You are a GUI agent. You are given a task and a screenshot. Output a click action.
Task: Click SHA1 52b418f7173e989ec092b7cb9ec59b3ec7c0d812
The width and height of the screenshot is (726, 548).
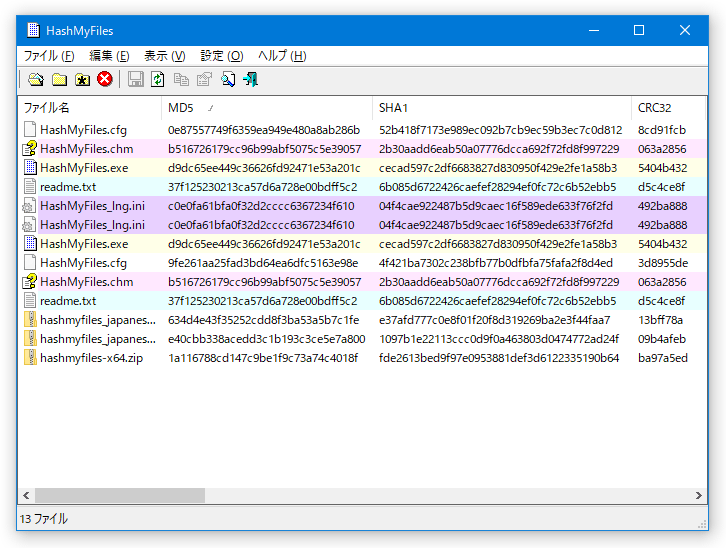point(501,130)
